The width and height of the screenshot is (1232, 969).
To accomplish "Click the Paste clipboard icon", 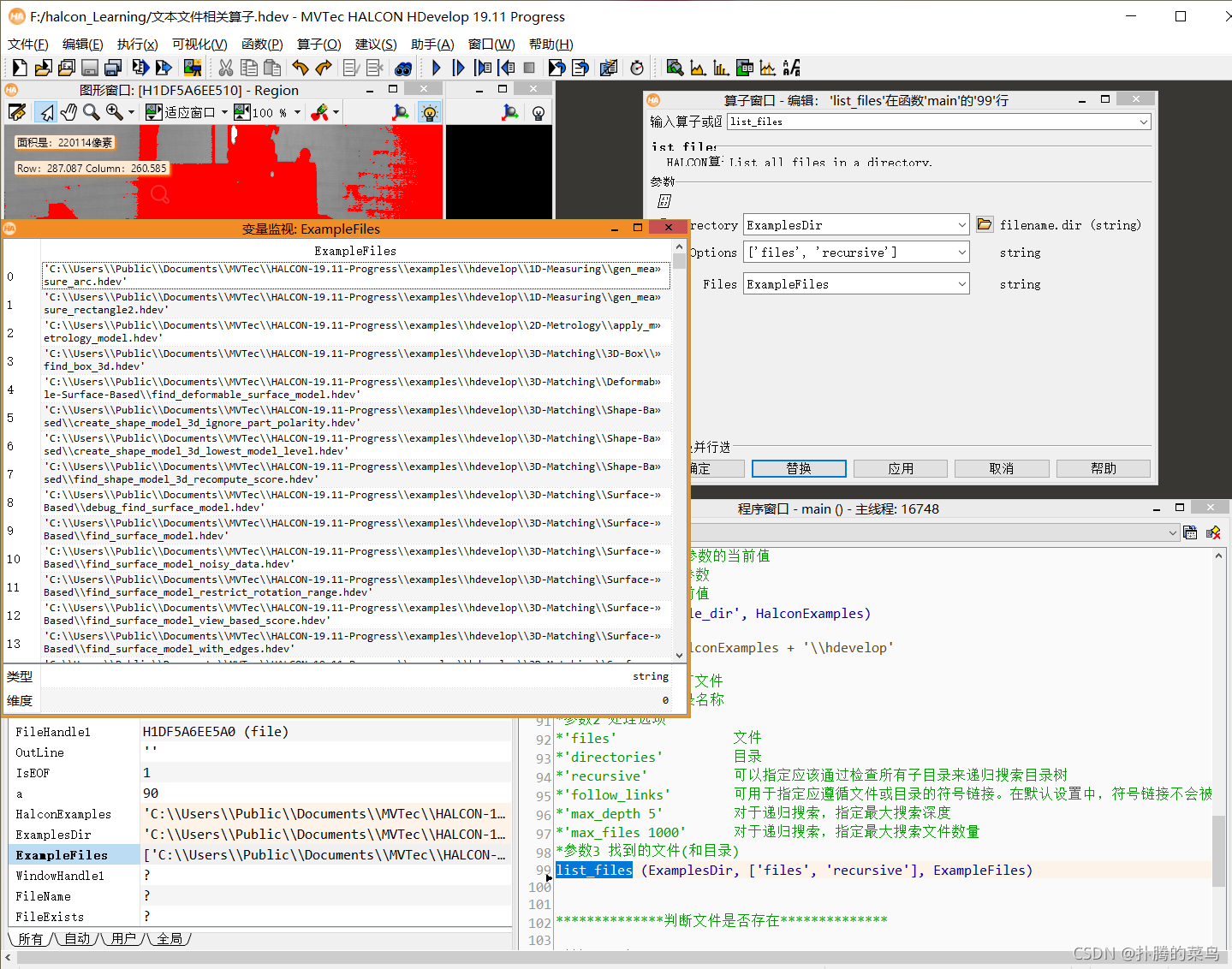I will coord(272,68).
